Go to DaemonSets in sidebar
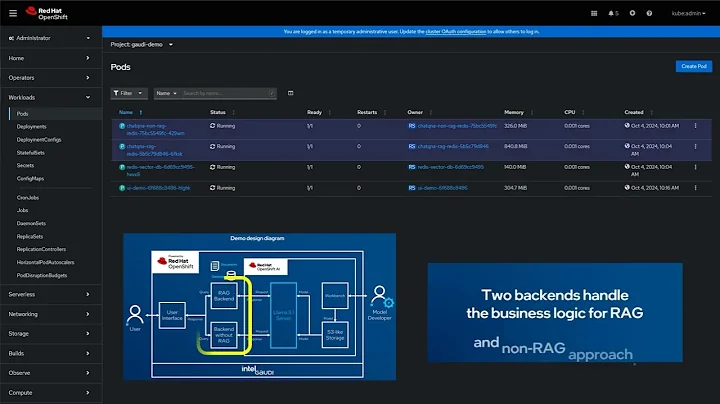Screen dimensions: 720x404 point(31,224)
